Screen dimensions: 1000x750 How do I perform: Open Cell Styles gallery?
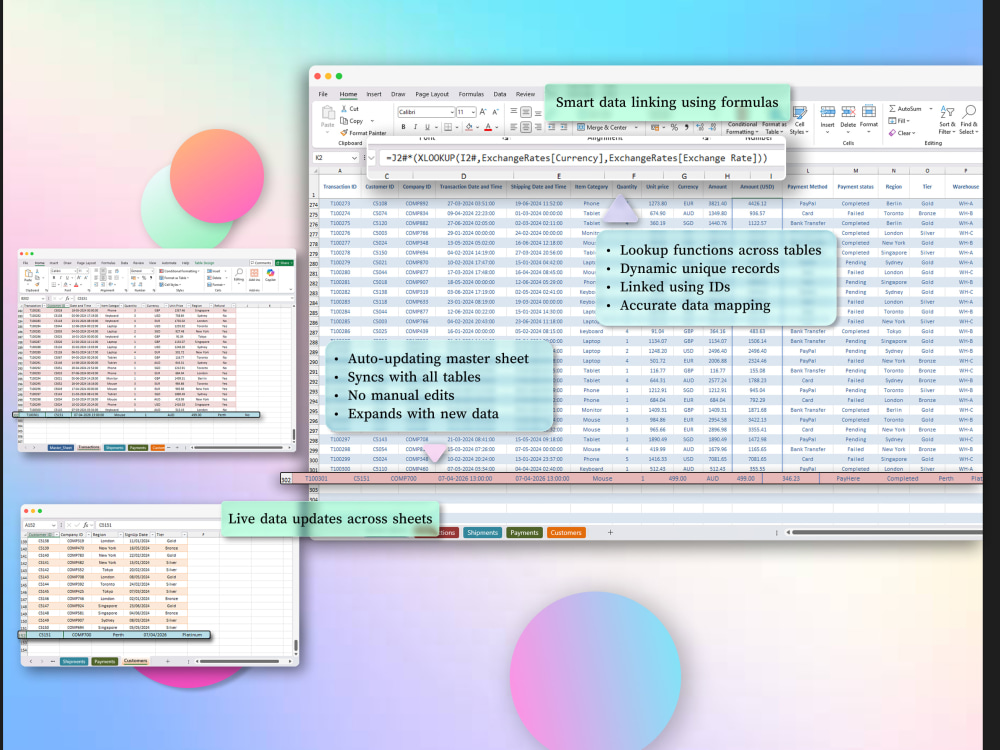coord(799,121)
